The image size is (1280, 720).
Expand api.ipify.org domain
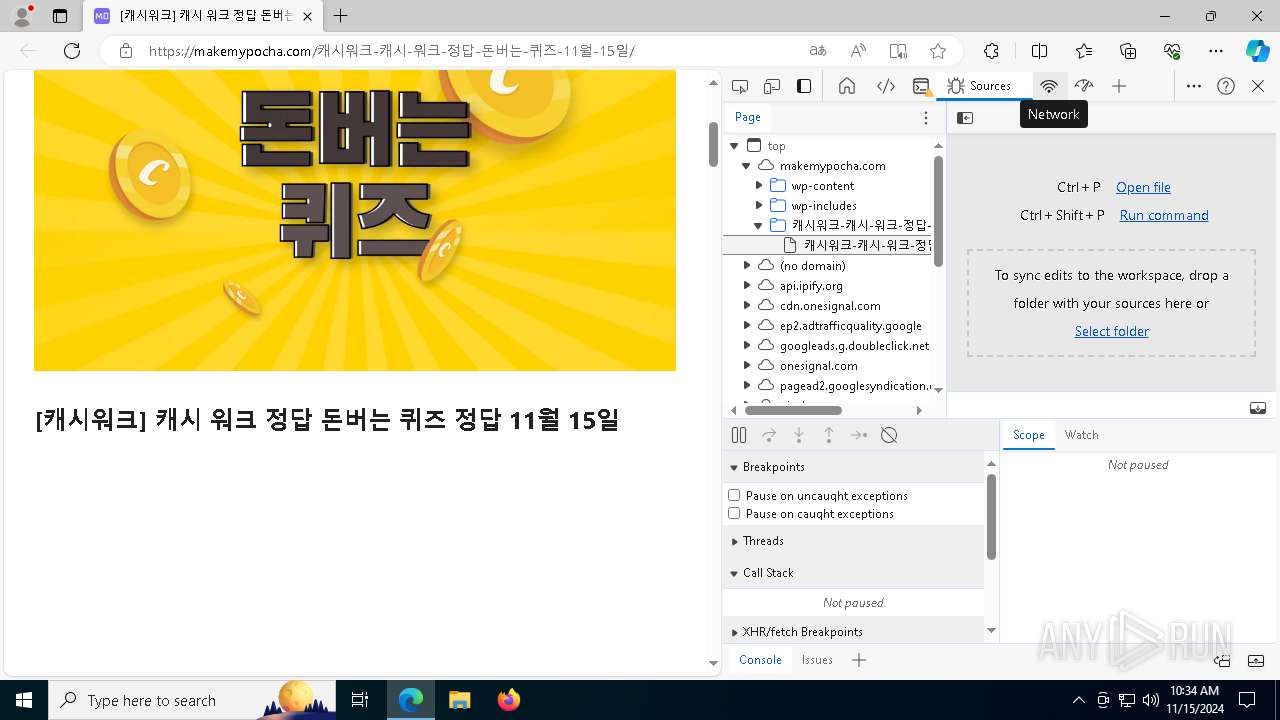click(746, 286)
